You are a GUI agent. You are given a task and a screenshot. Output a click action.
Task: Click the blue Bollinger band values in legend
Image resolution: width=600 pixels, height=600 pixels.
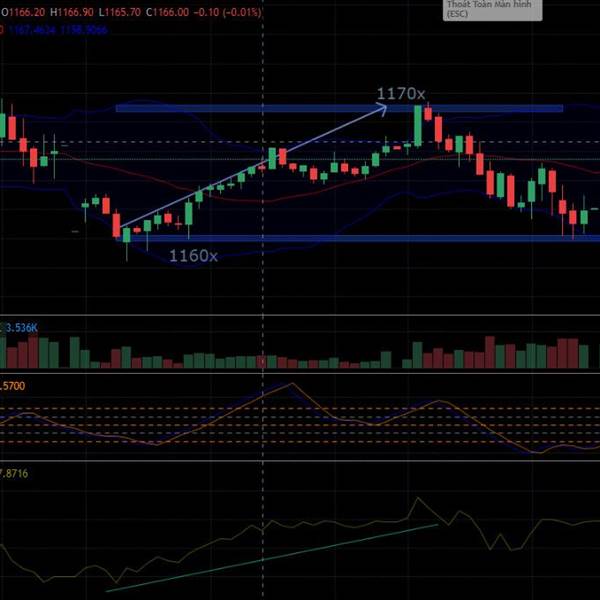pos(58,29)
